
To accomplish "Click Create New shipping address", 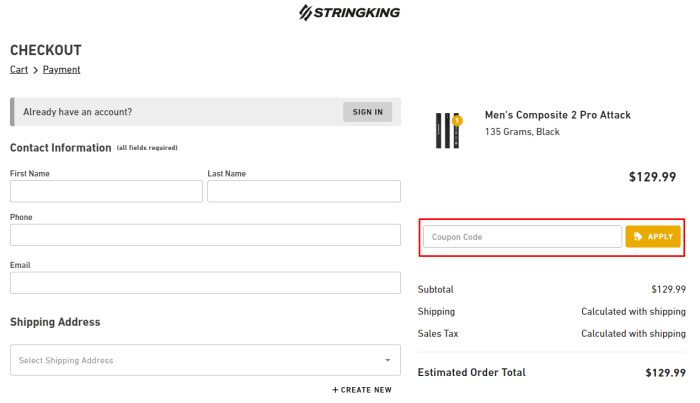I will (362, 390).
